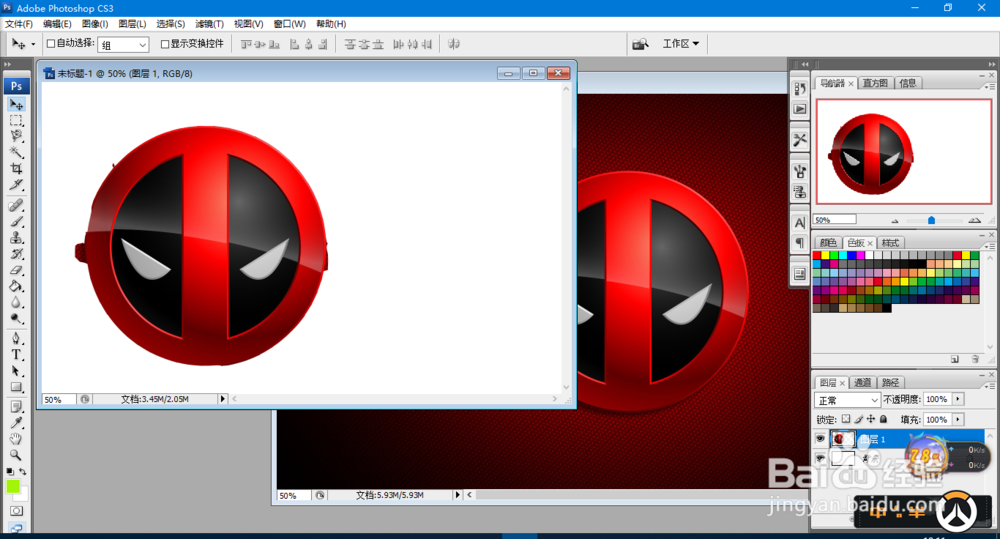Image resolution: width=1000 pixels, height=539 pixels.
Task: Click the Navigator zoom percentage field
Action: [x=835, y=220]
